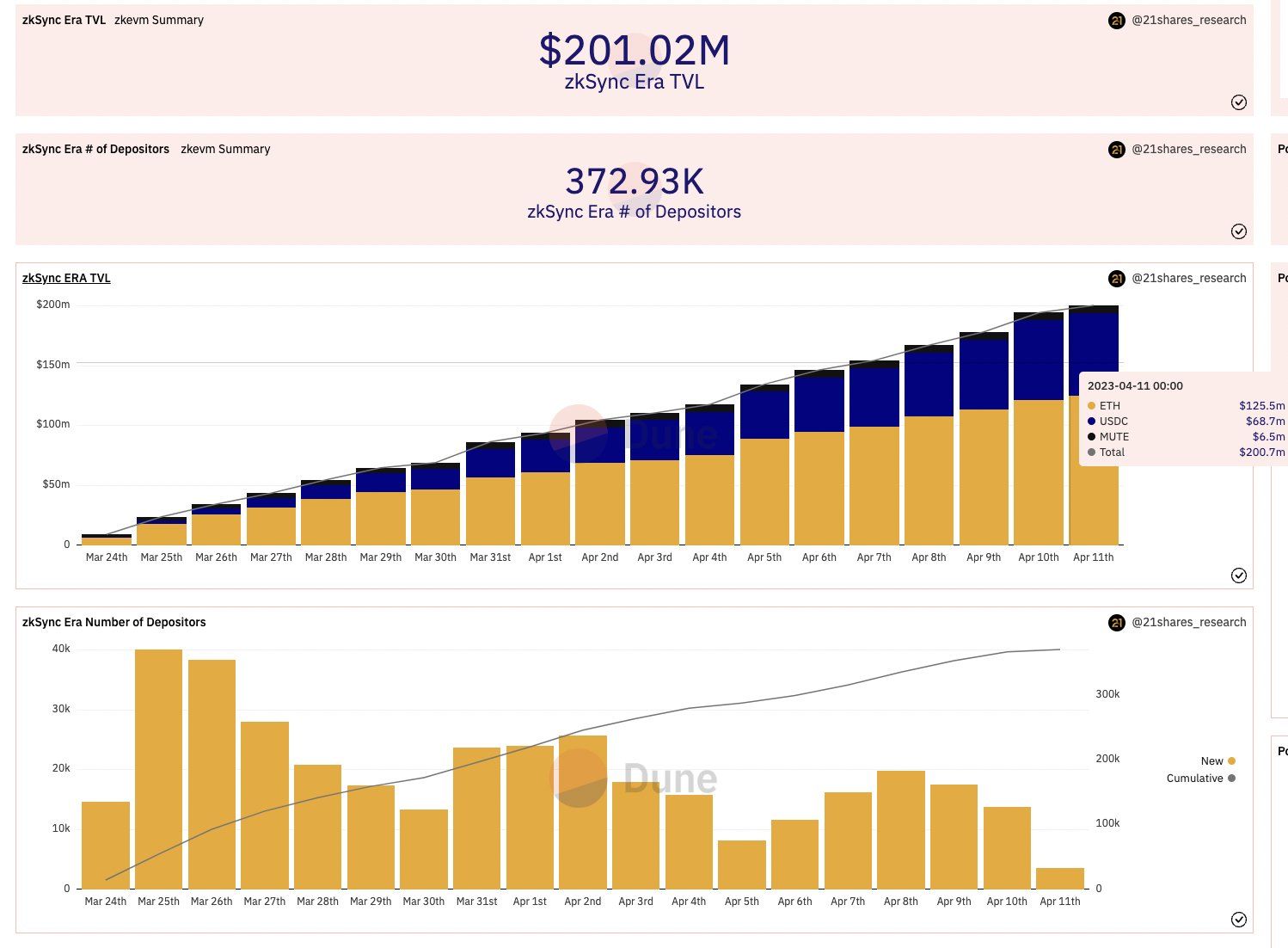
Task: Click the checkmark icon under the Number of Depositors chart
Action: [x=1239, y=920]
